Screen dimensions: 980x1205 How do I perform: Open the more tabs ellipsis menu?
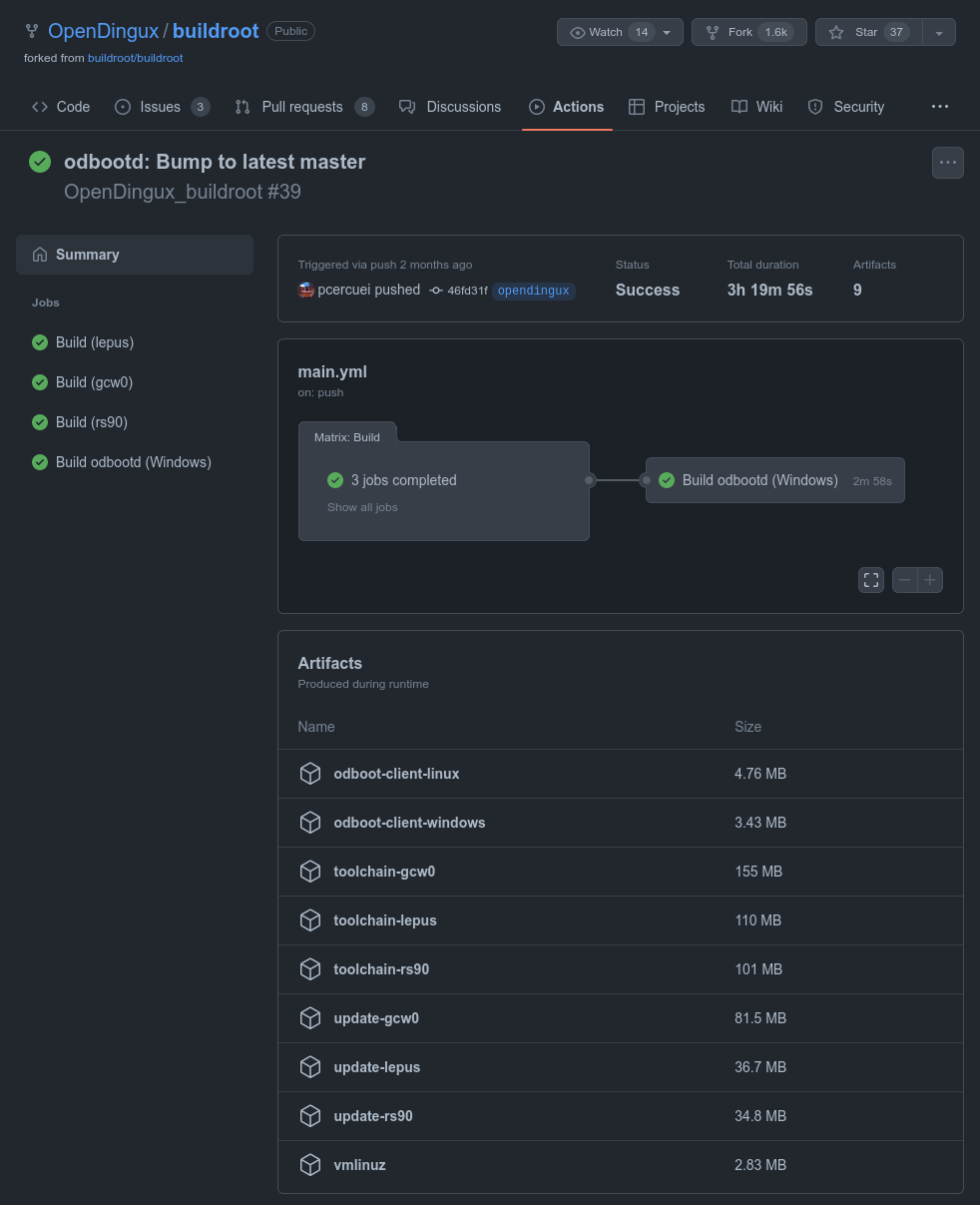pos(940,107)
